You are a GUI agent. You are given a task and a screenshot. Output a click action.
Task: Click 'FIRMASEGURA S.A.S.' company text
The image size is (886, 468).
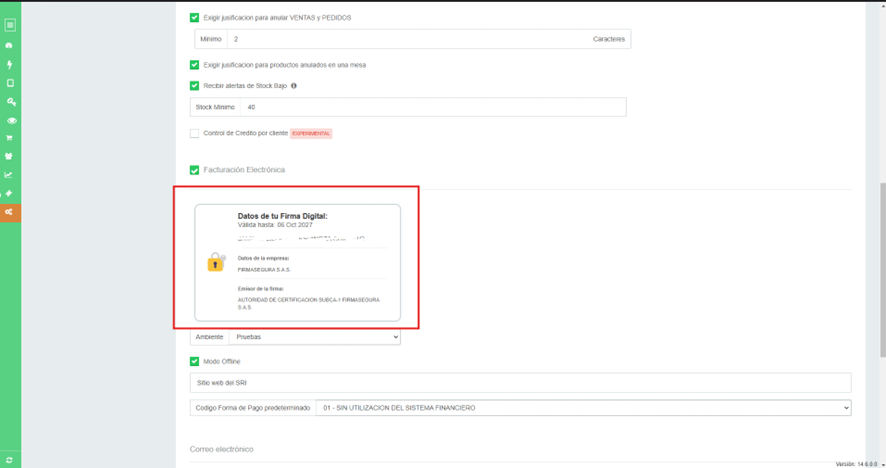(264, 270)
